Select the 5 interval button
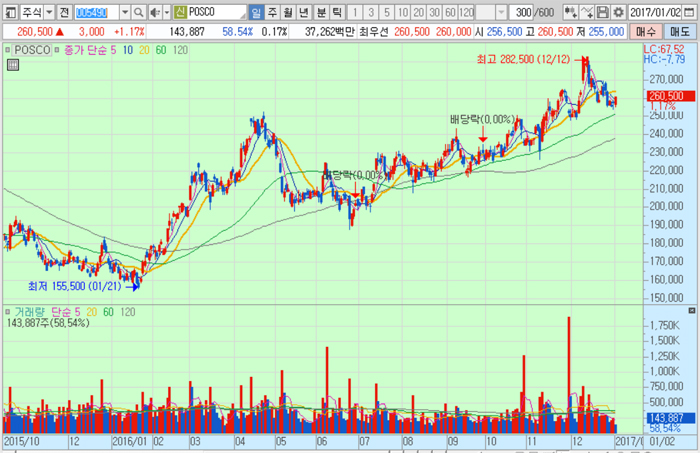The width and height of the screenshot is (700, 453). click(387, 12)
